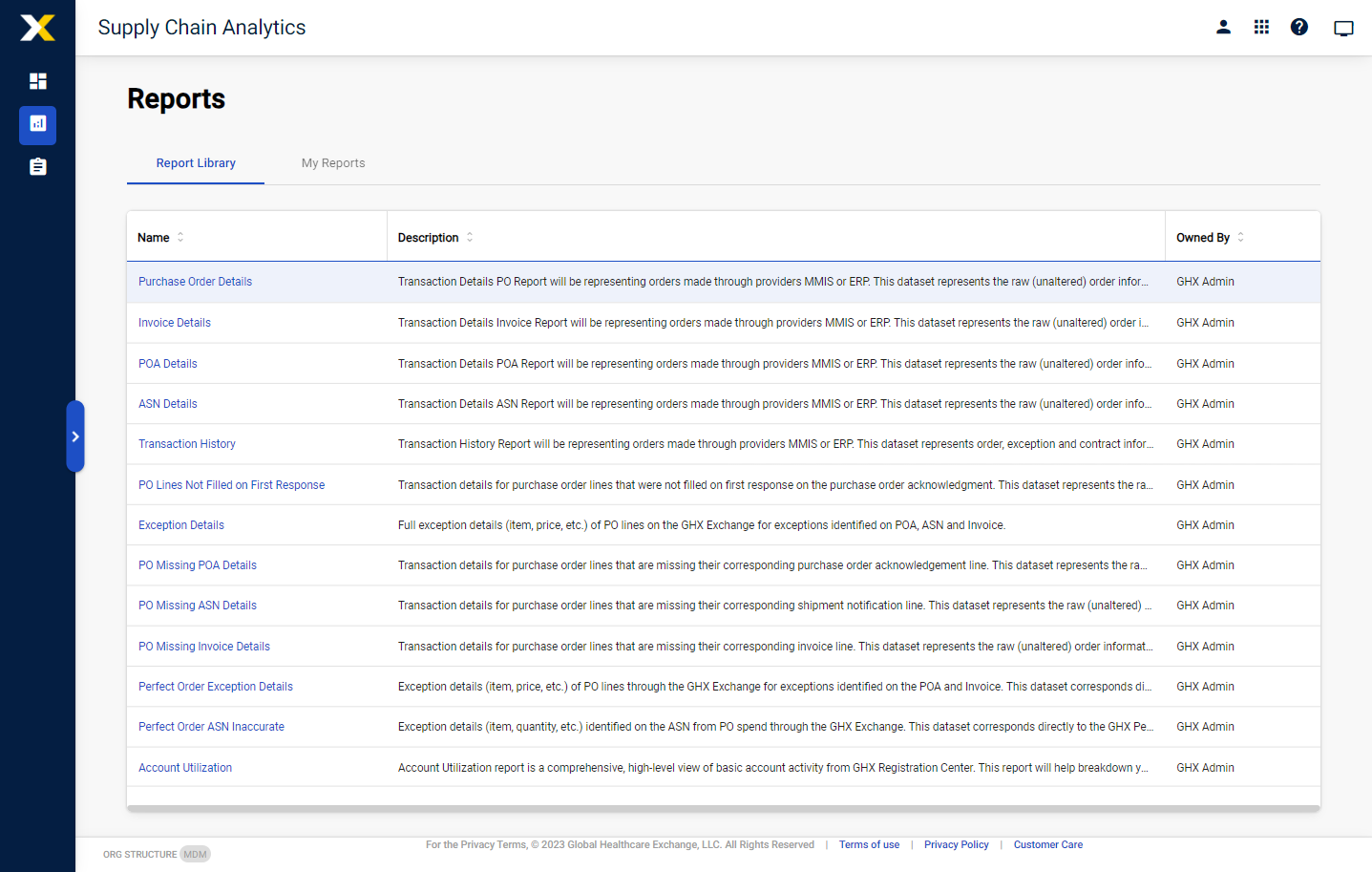Screen dimensions: 1372x872
Task: Select the reports chart icon in sidebar
Action: coord(38,124)
